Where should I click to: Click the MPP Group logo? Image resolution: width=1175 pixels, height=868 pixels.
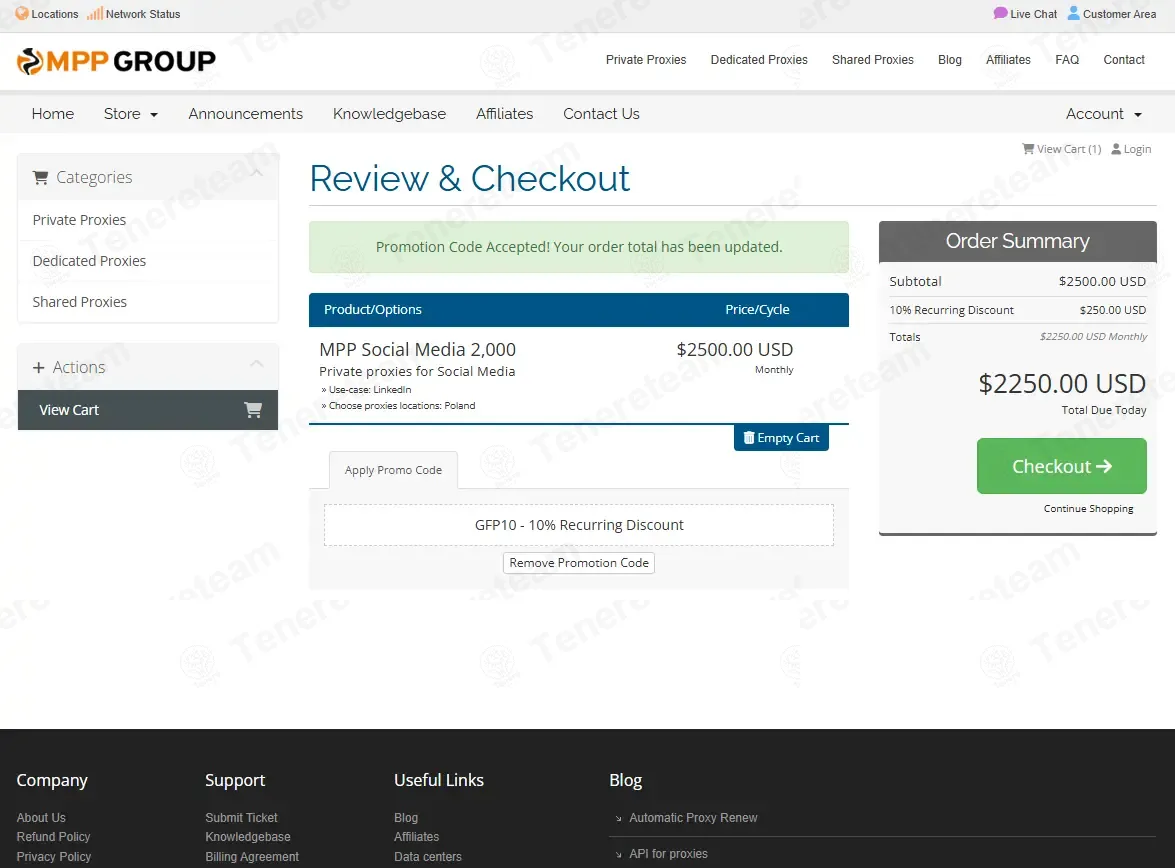[x=116, y=61]
